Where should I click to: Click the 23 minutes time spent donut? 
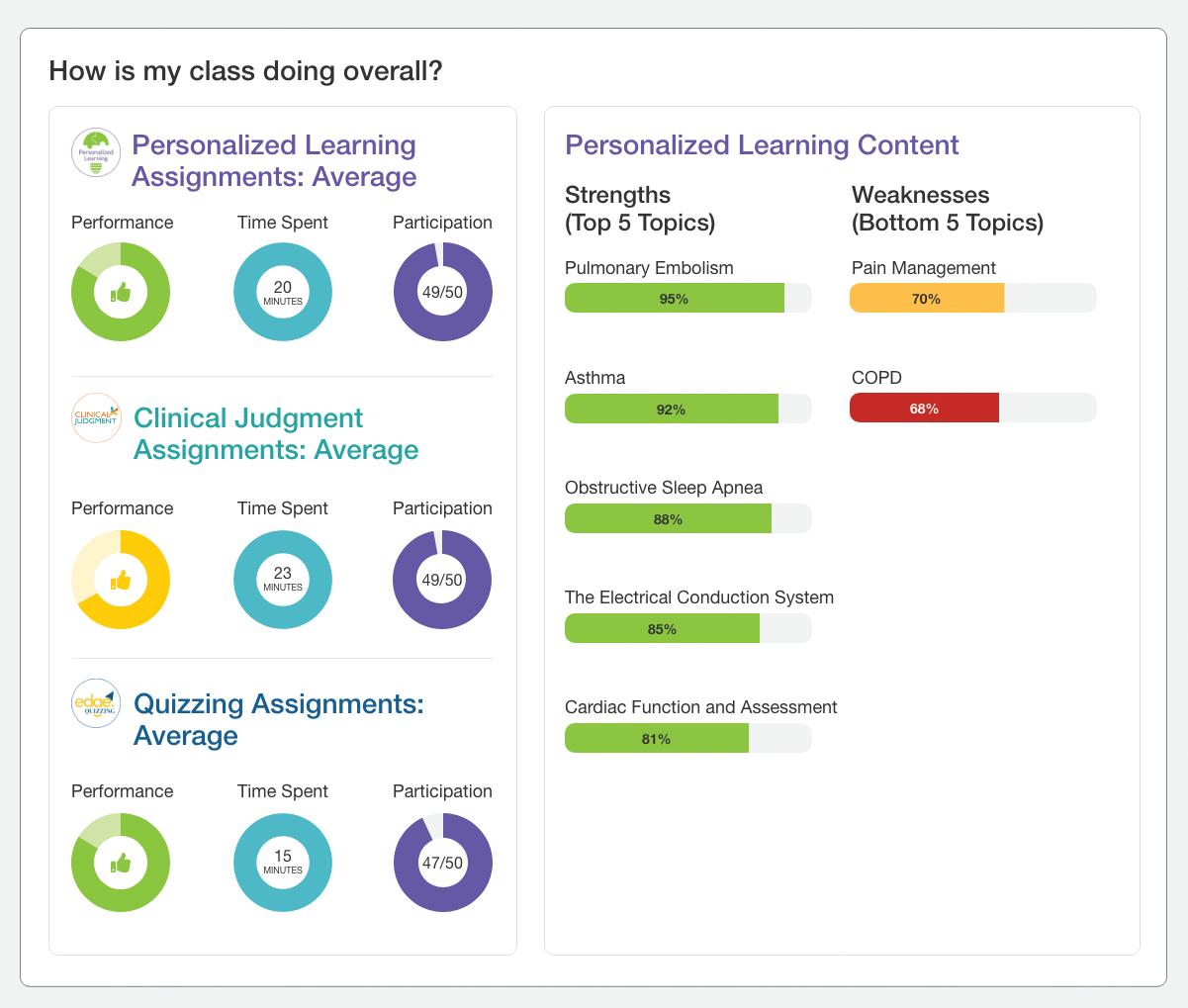(x=283, y=579)
